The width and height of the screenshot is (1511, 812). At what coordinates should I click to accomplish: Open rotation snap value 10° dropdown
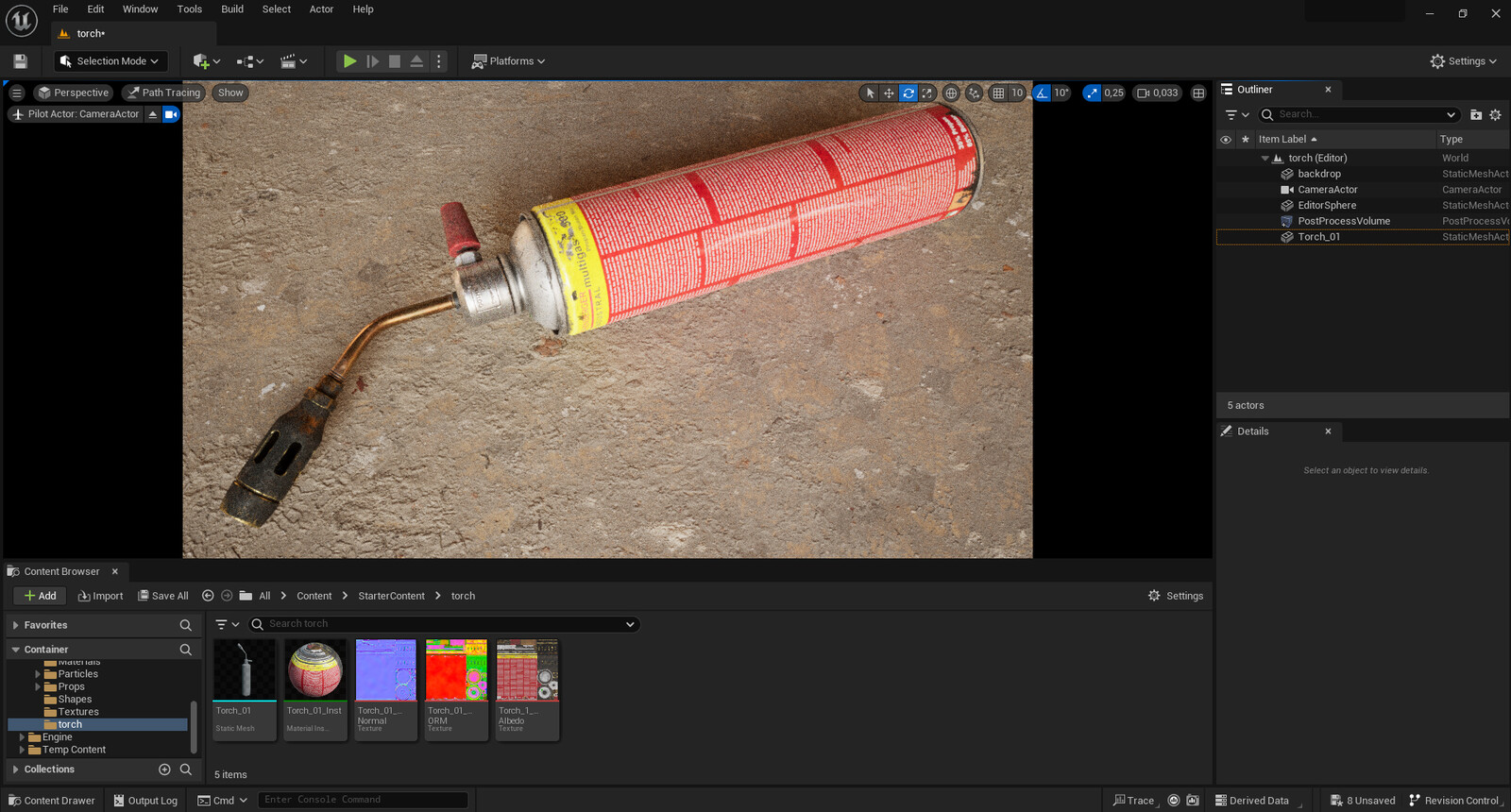click(1061, 93)
